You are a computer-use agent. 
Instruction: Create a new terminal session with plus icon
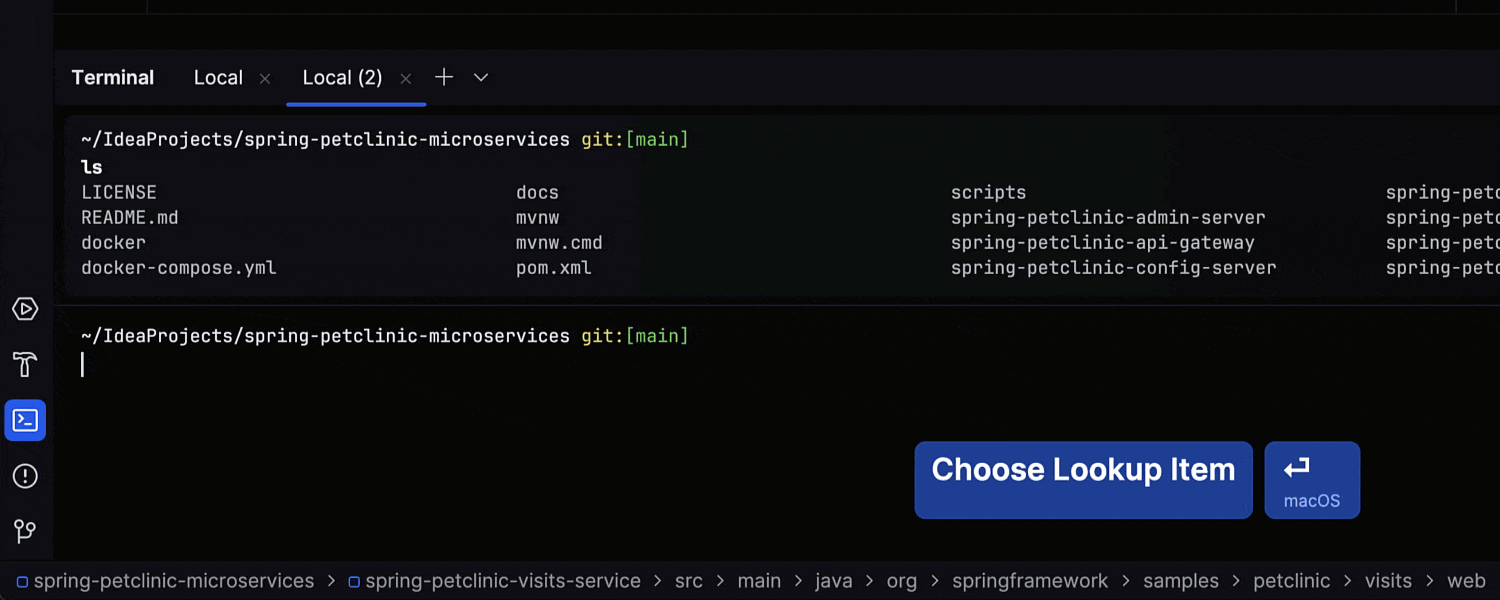443,77
